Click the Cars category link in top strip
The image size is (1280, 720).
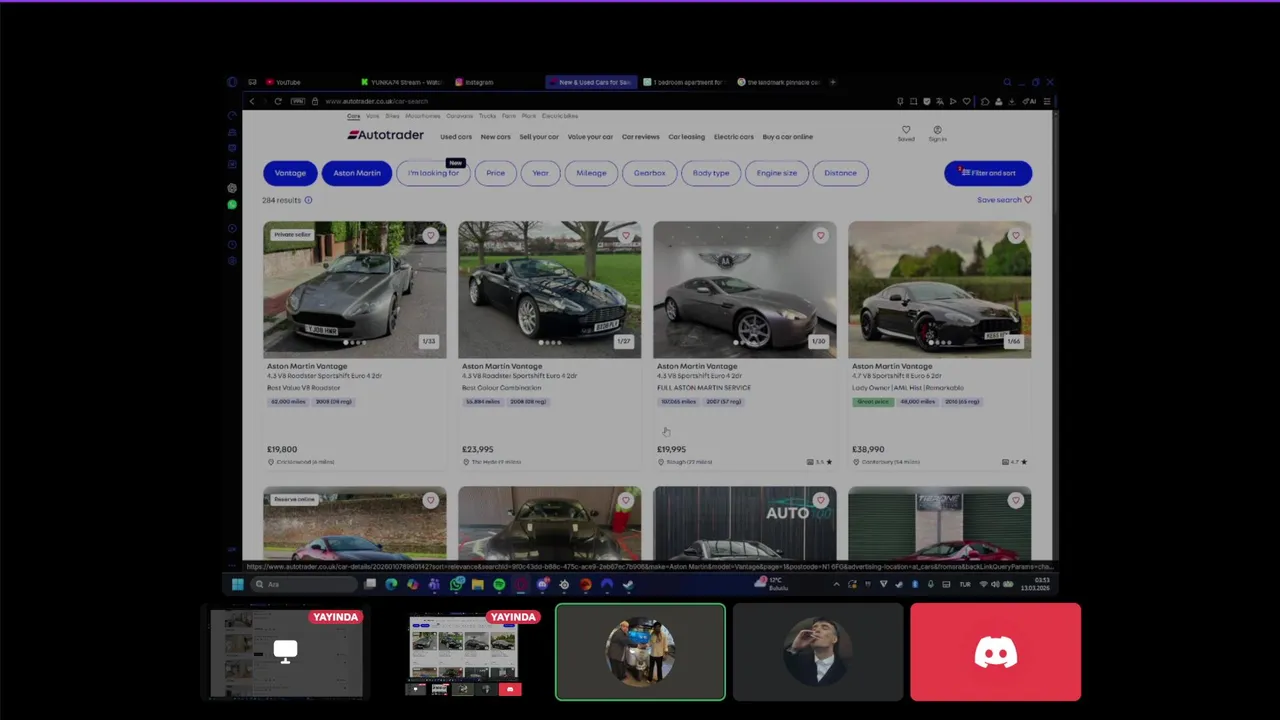click(353, 116)
